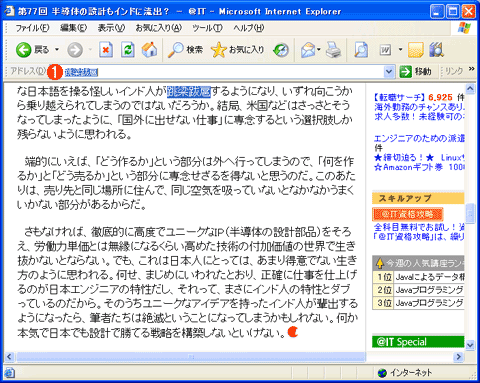
Task: Click the Stop loading icon
Action: click(106, 50)
